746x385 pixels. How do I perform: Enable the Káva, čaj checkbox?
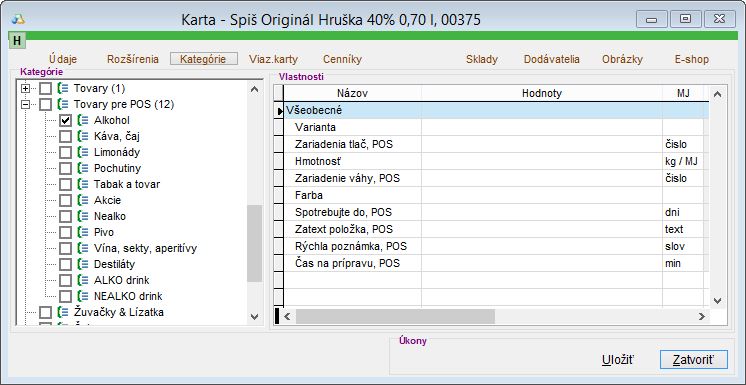click(66, 137)
